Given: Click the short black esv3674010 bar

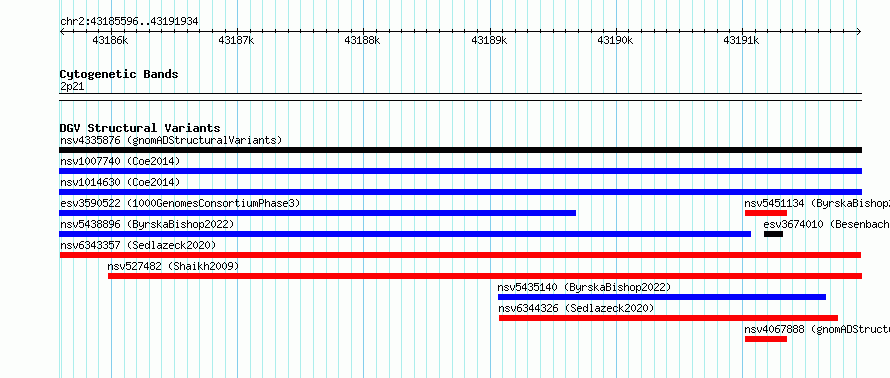Looking at the screenshot, I should tap(773, 234).
